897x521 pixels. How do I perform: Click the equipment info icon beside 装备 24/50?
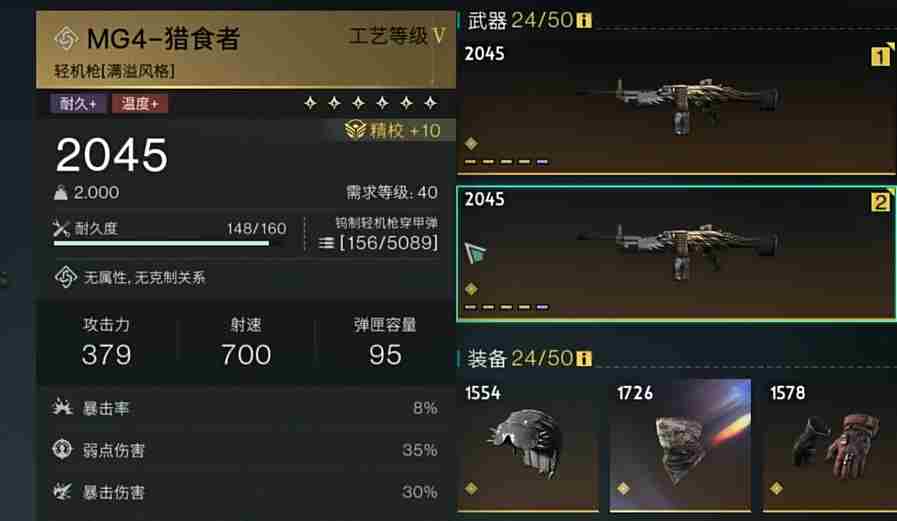[x=584, y=359]
